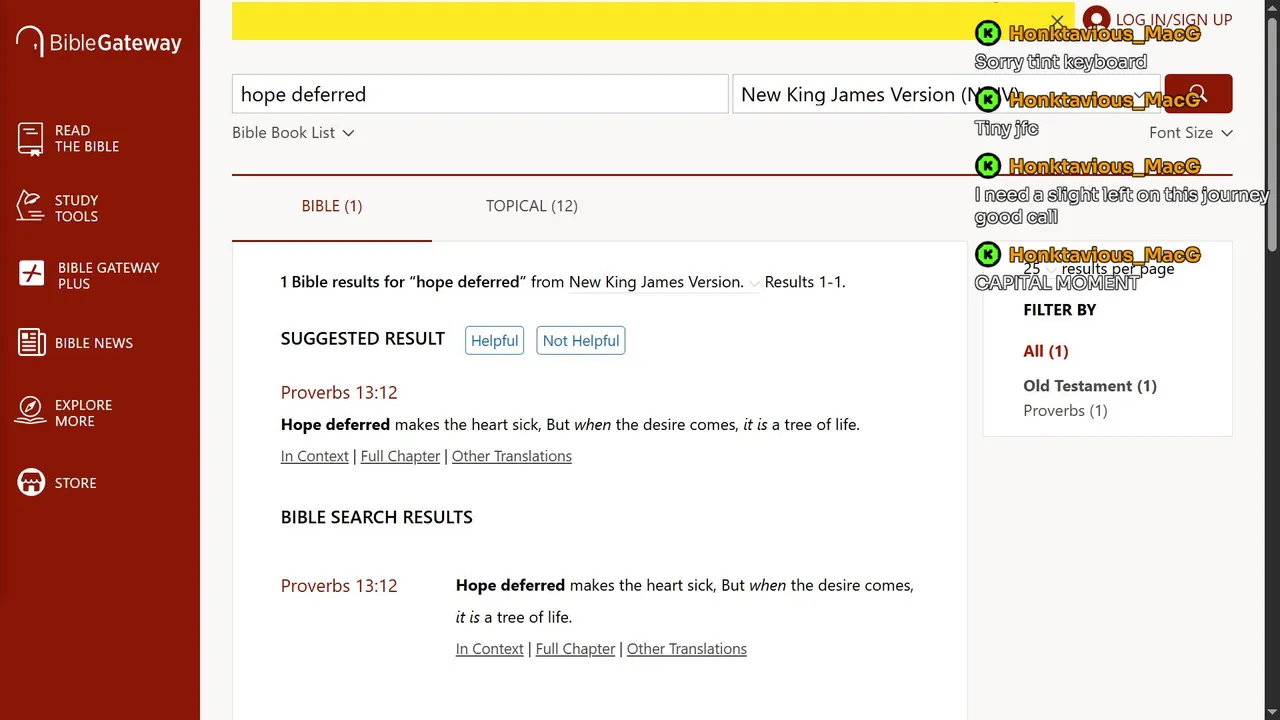Screen dimensions: 1280x720
Task: Switch to the BIBLE (1) tab
Action: (x=332, y=206)
